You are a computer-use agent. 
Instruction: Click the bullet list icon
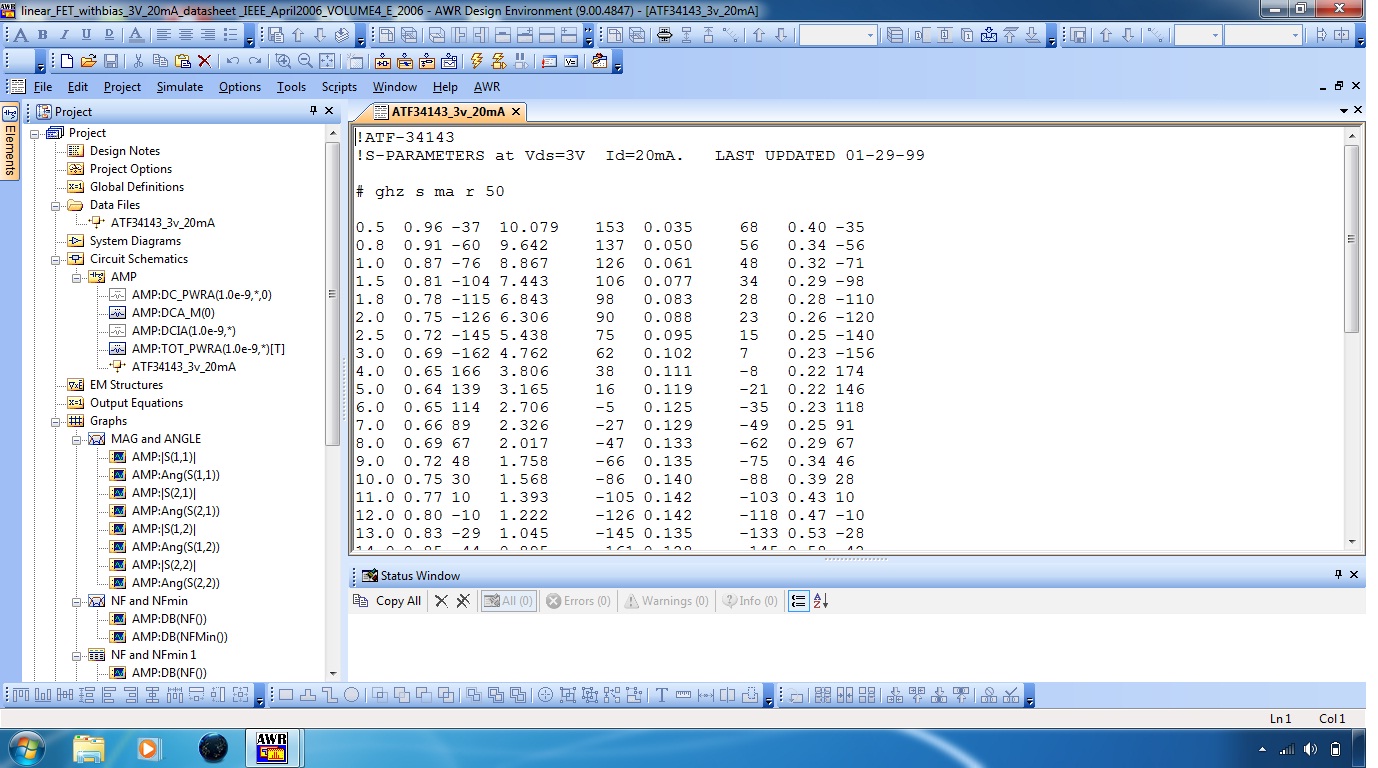tap(230, 35)
